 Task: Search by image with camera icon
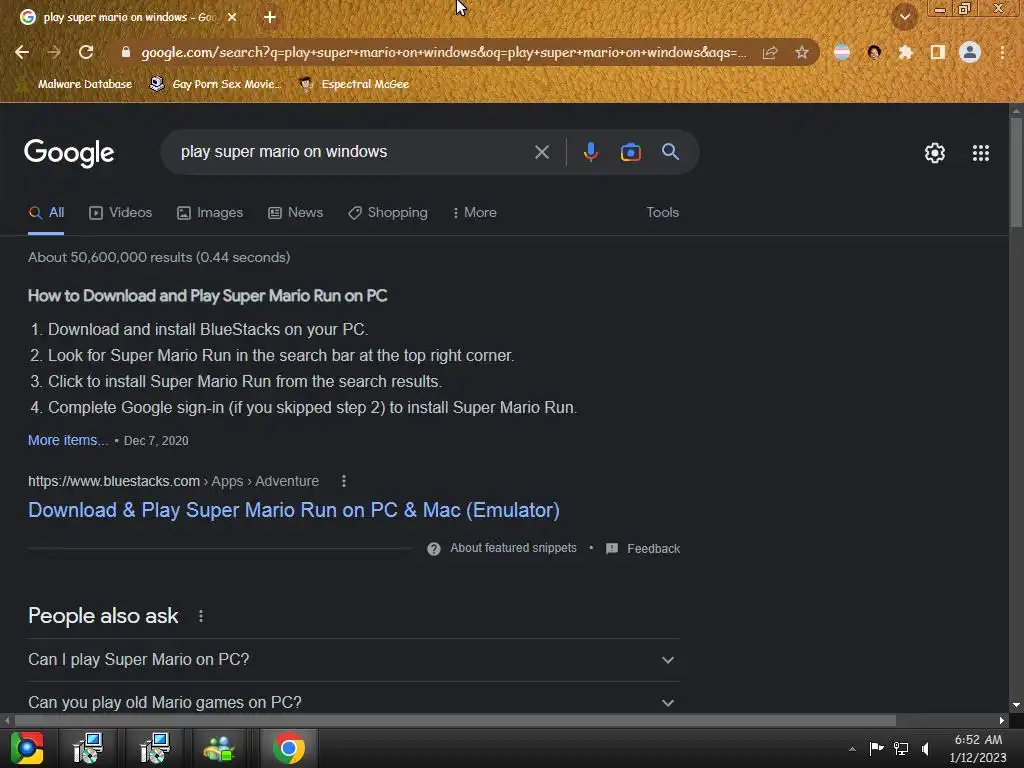point(630,152)
